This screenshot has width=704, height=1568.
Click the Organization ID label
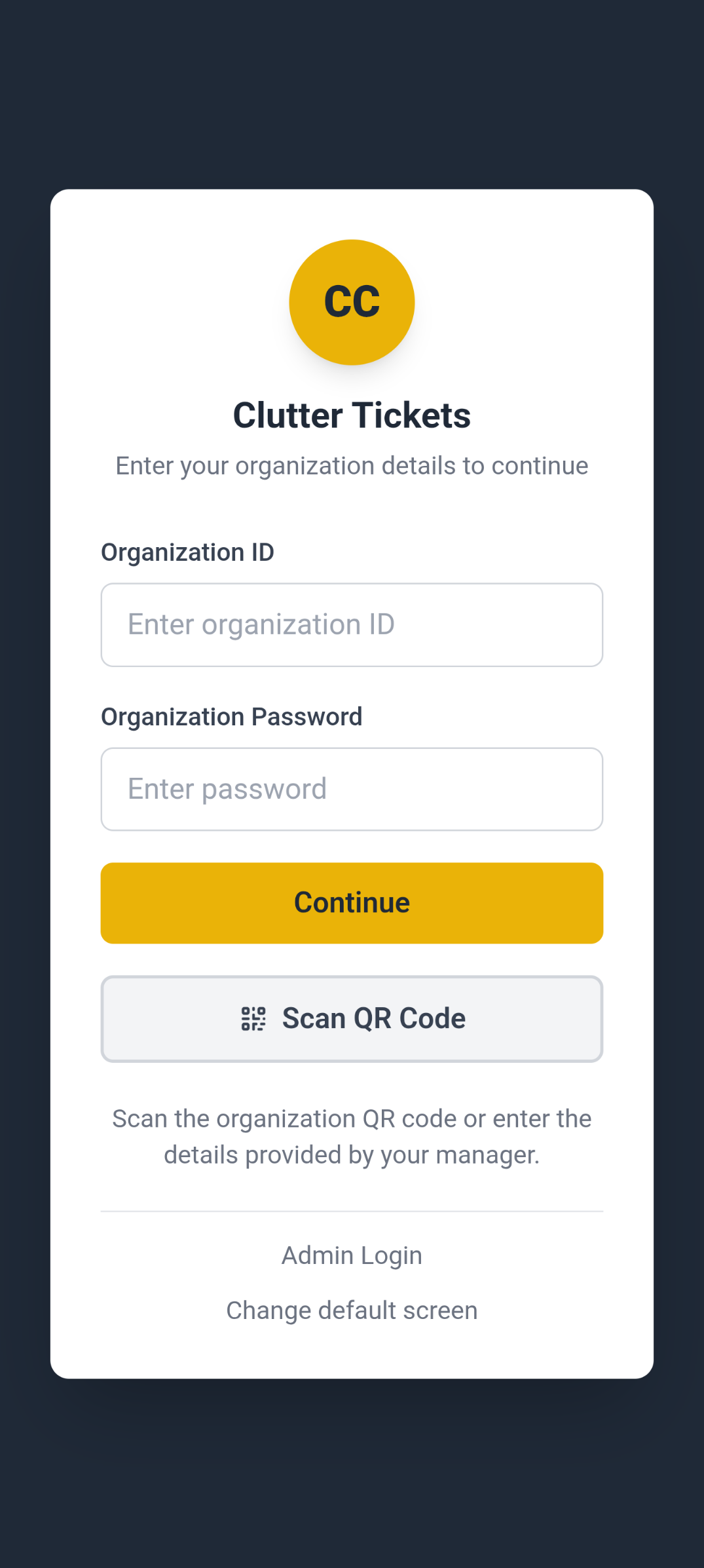(x=187, y=552)
